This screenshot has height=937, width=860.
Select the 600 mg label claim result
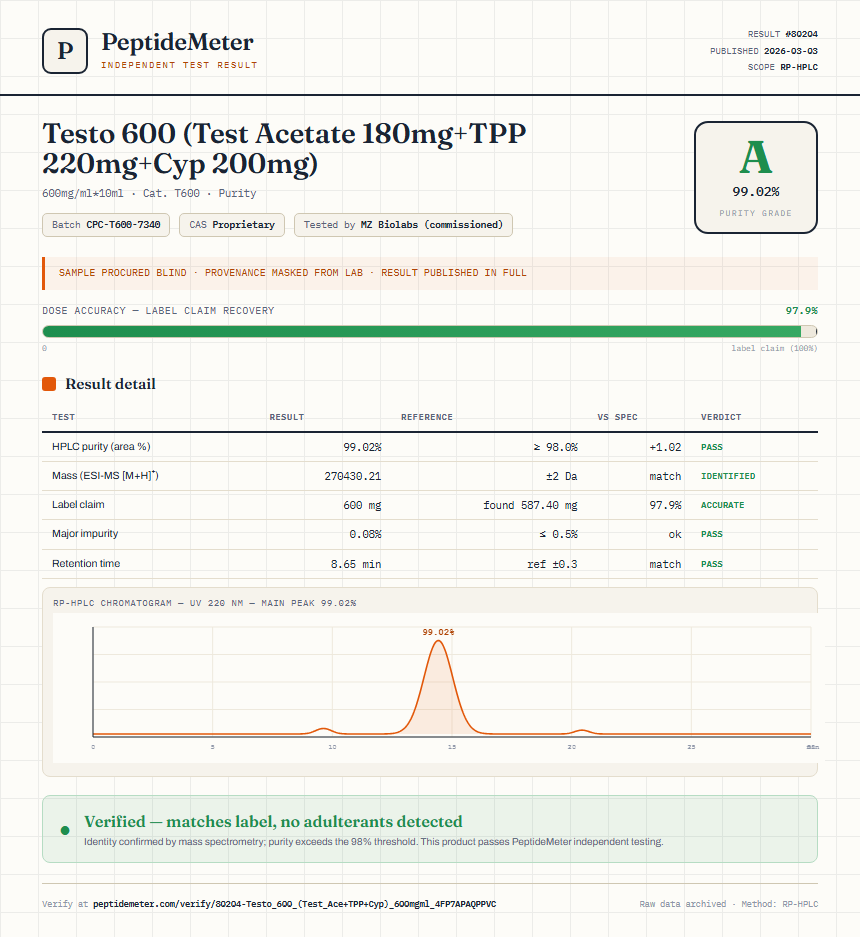pyautogui.click(x=362, y=505)
